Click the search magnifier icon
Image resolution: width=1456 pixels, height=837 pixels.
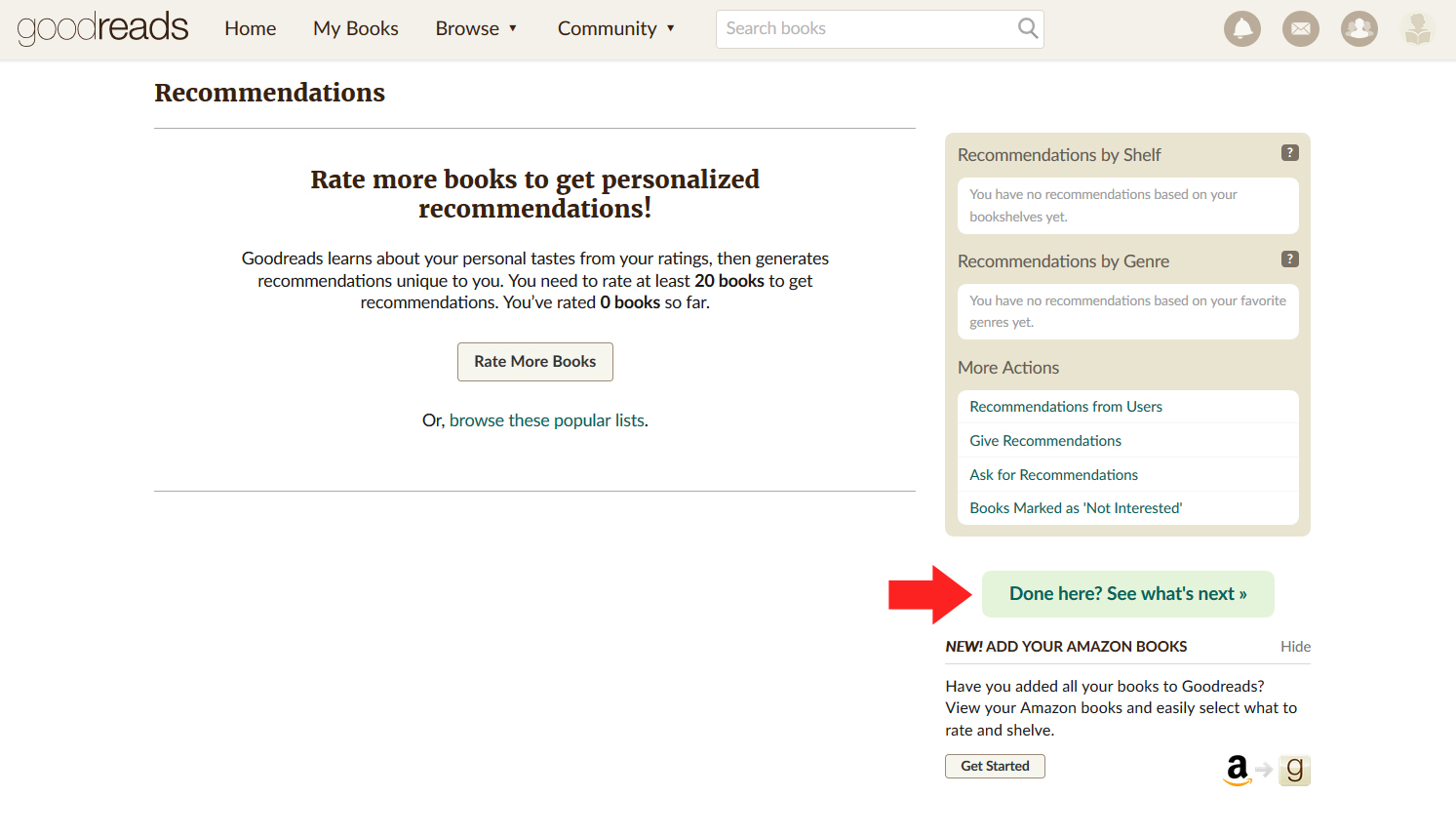[x=1027, y=28]
